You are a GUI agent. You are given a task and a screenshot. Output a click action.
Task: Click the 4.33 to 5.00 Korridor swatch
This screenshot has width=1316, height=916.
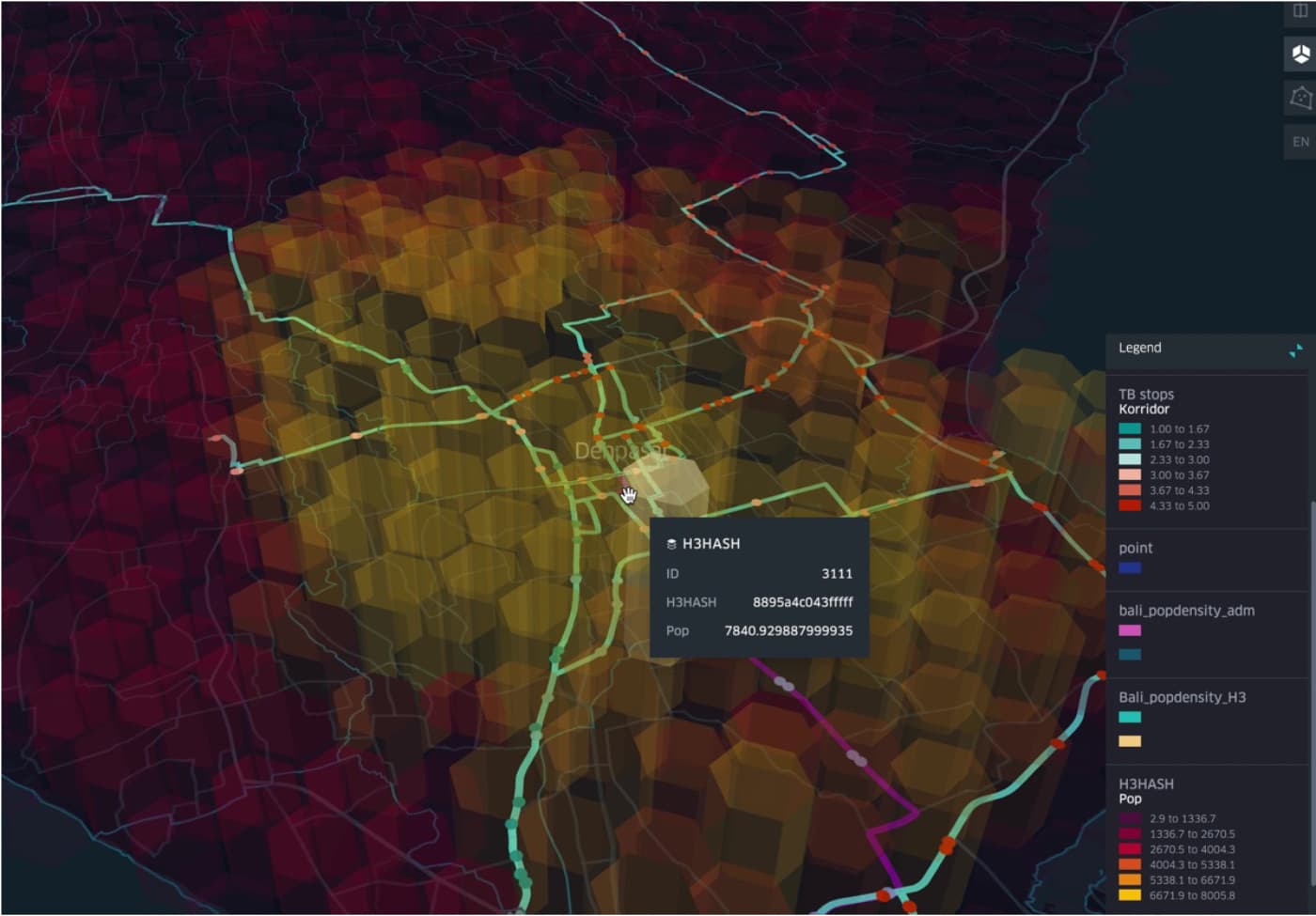tap(1130, 505)
